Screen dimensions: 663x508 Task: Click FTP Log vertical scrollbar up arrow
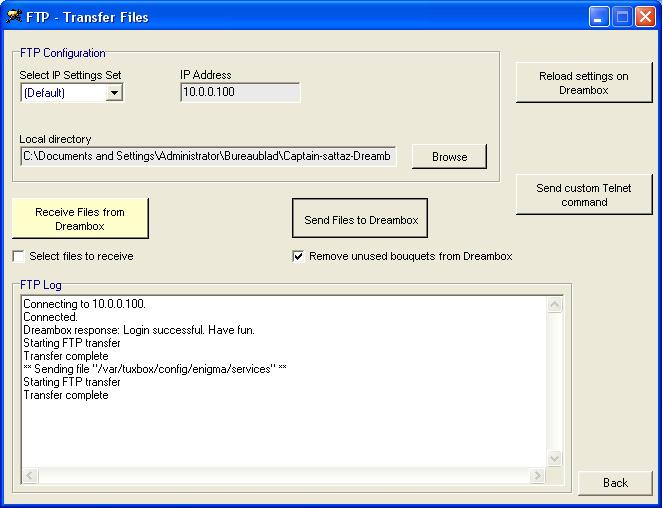(555, 305)
